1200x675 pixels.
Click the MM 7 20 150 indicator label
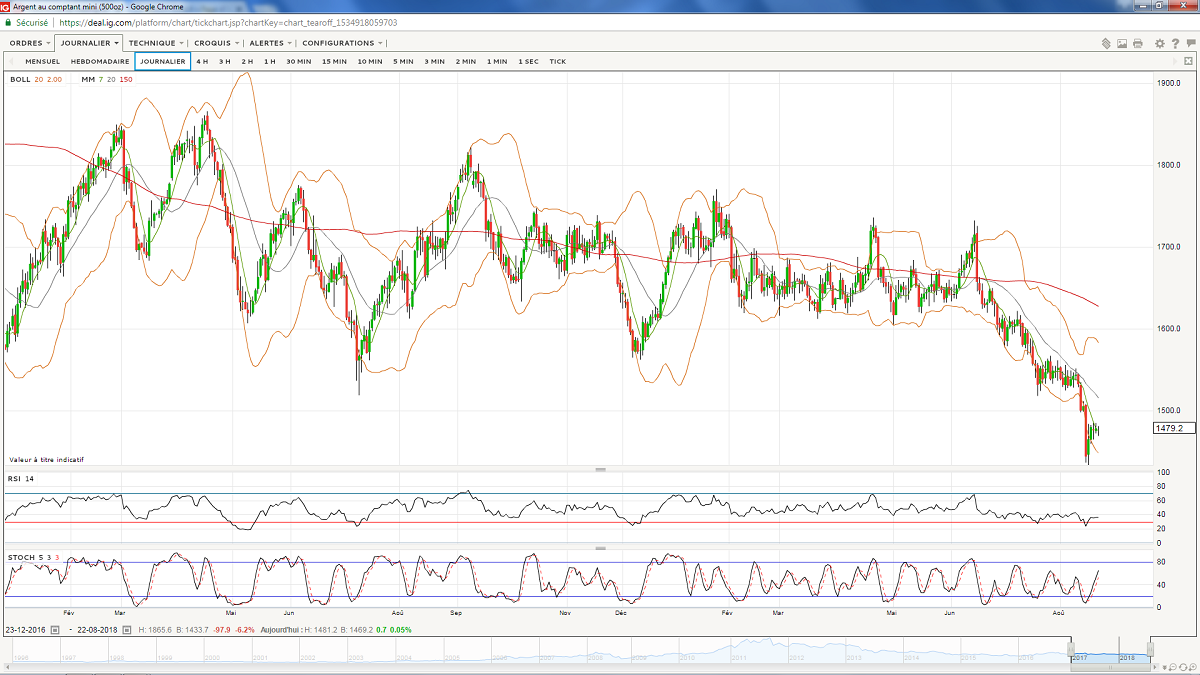(x=107, y=79)
